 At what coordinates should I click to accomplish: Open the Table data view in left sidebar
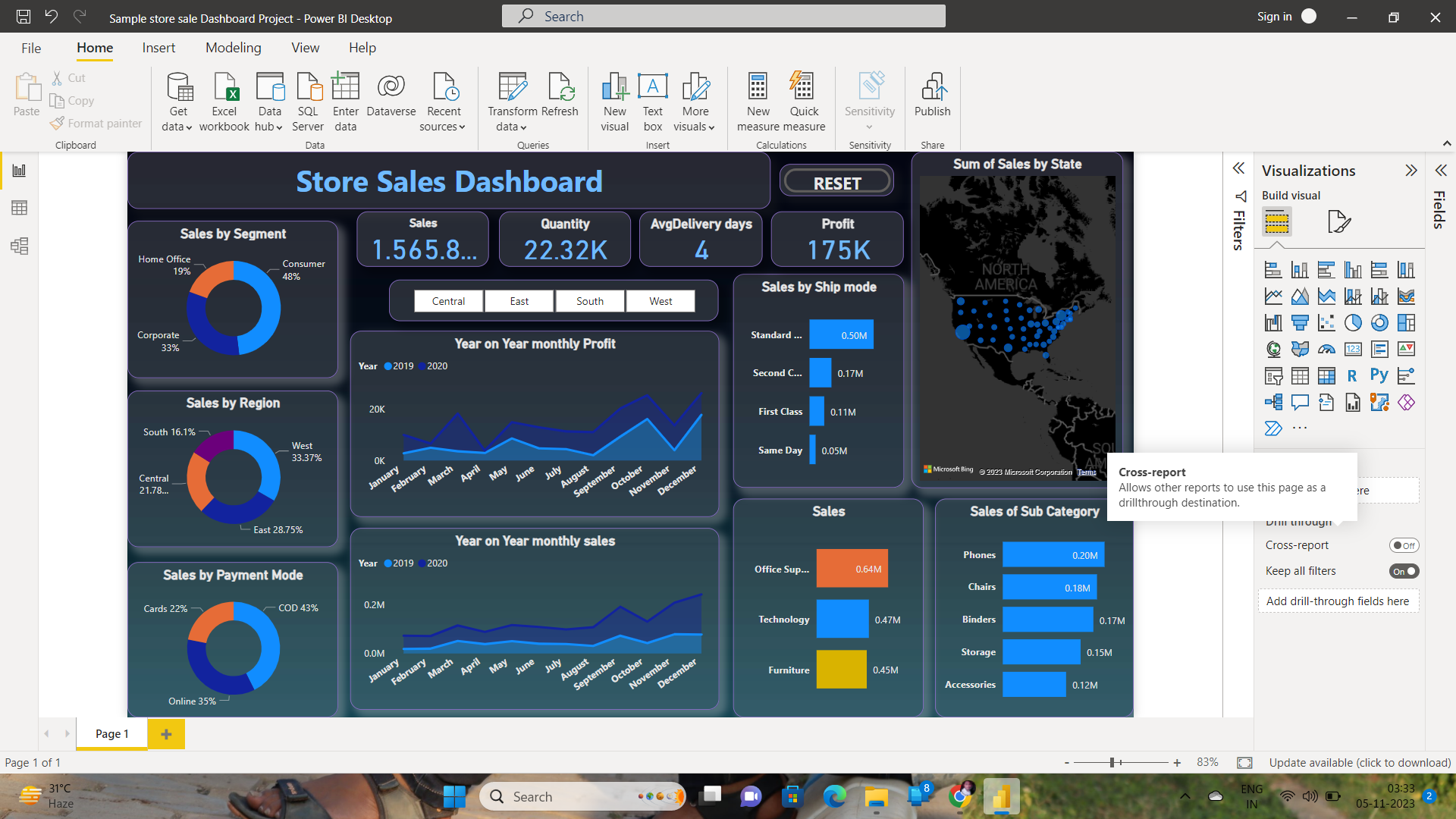[x=19, y=207]
